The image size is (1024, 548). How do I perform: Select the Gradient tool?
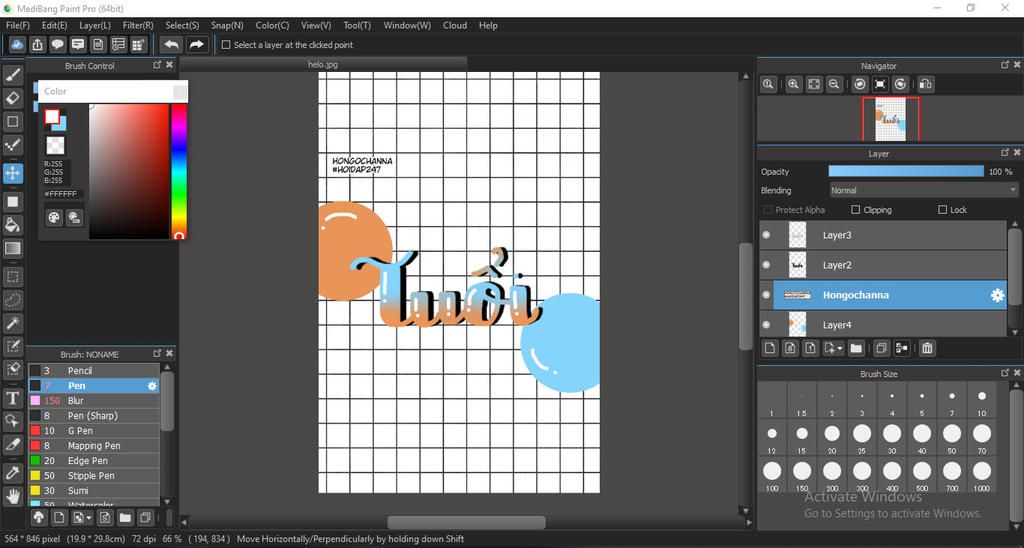(x=12, y=248)
